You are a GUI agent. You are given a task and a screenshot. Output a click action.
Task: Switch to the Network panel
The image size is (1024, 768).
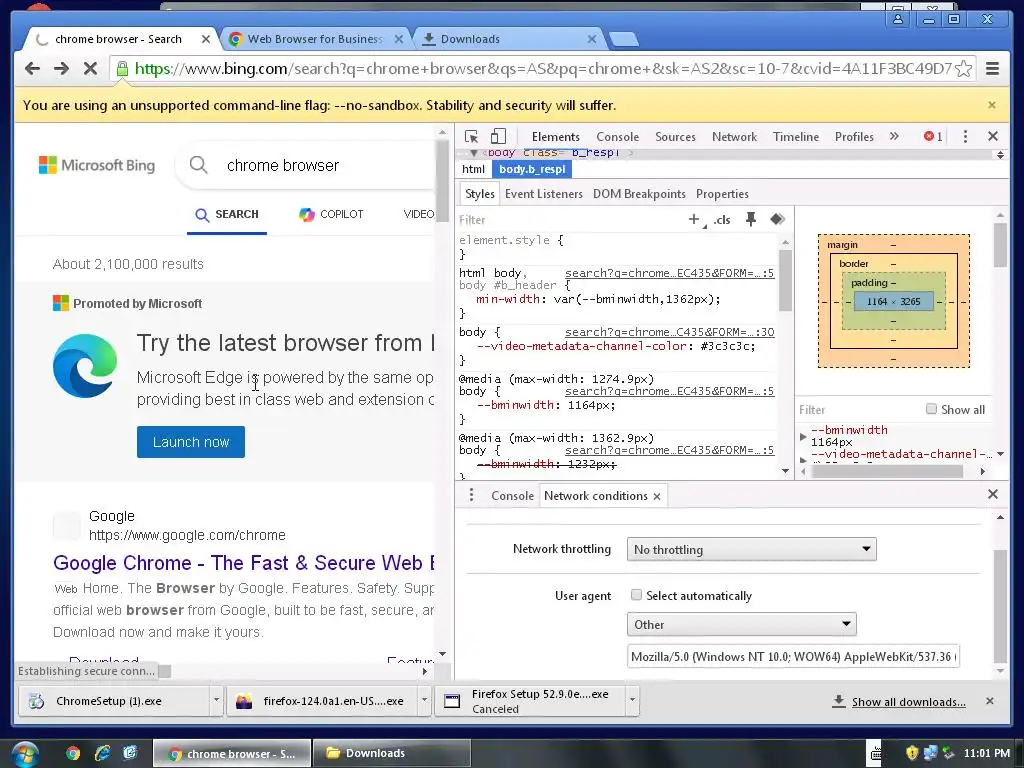click(x=734, y=136)
